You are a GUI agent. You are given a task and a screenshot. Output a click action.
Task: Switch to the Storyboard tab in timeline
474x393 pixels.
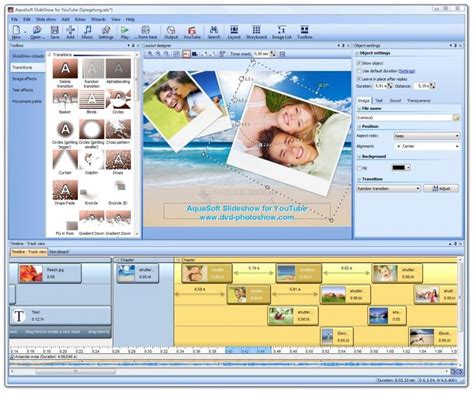pos(59,252)
